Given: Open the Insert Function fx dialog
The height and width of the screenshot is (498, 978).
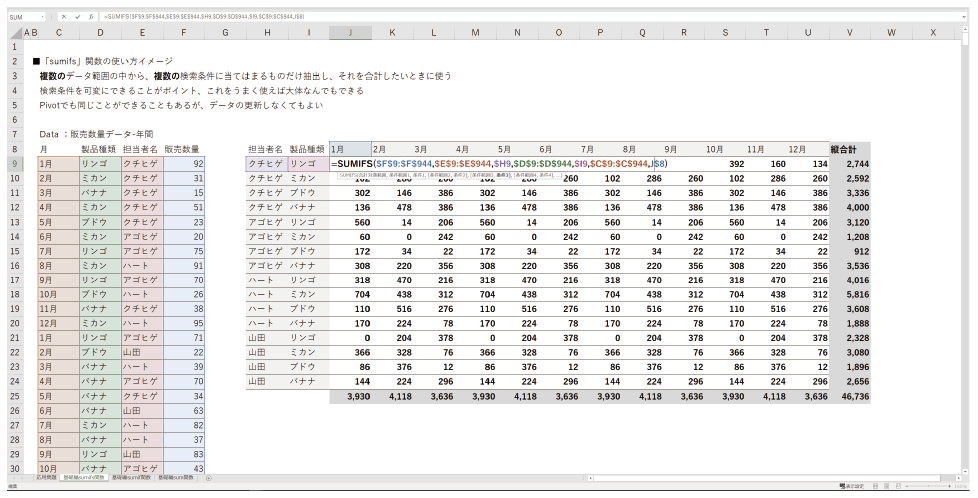Looking at the screenshot, I should tap(91, 17).
